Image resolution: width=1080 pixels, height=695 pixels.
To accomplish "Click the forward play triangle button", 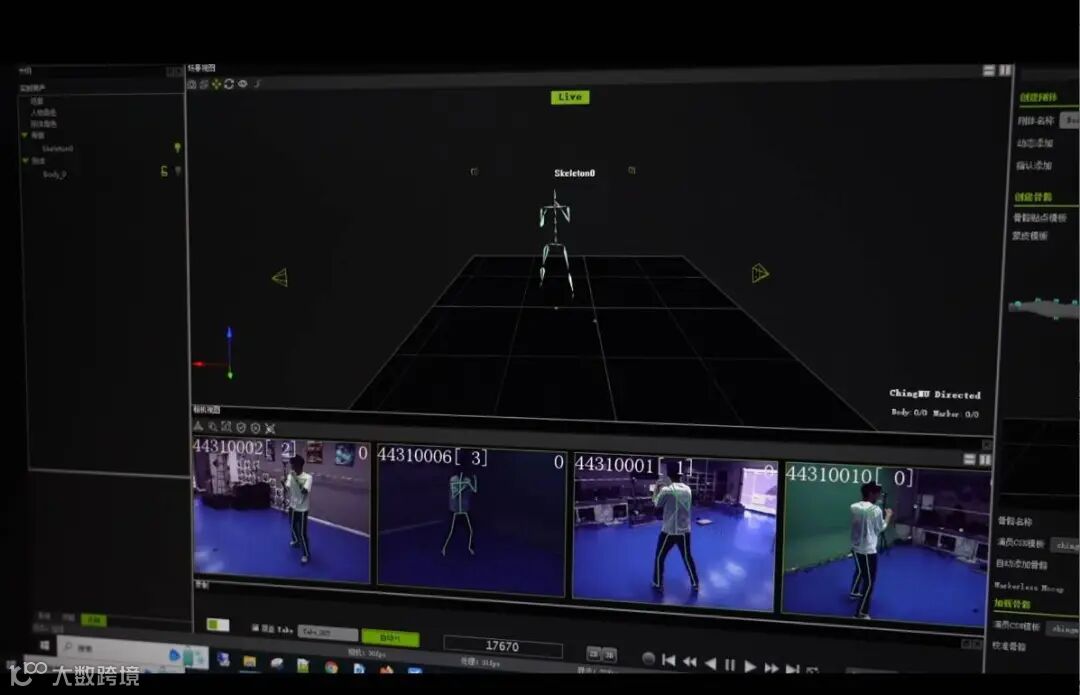I will (x=751, y=666).
